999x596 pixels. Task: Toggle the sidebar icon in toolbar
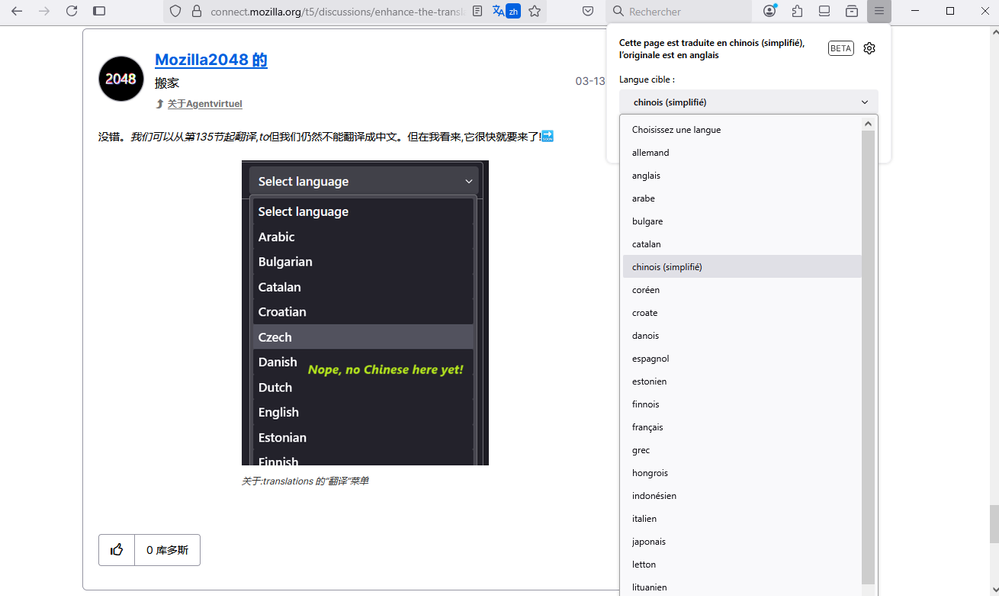tap(99, 11)
